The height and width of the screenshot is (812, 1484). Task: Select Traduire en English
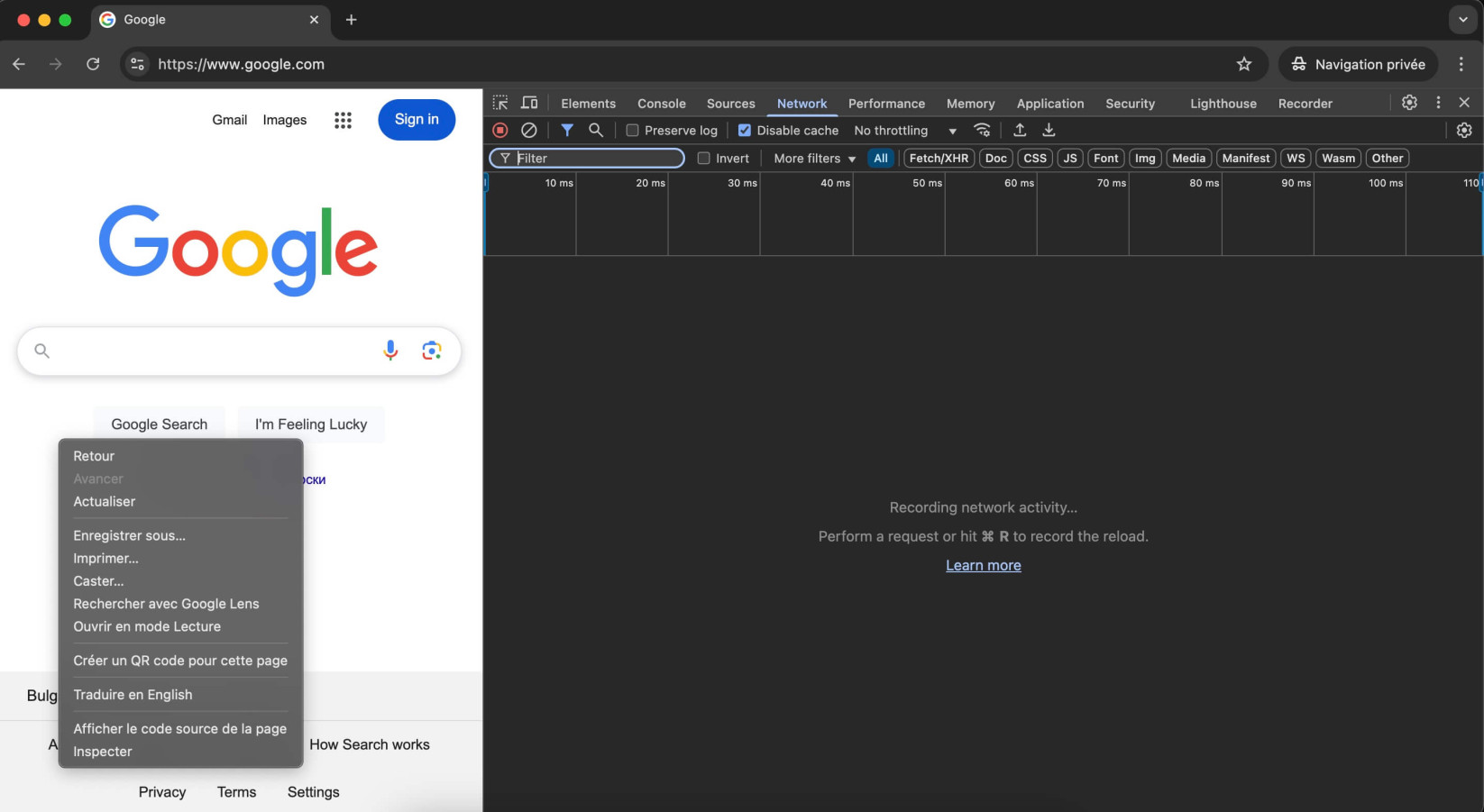point(180,695)
